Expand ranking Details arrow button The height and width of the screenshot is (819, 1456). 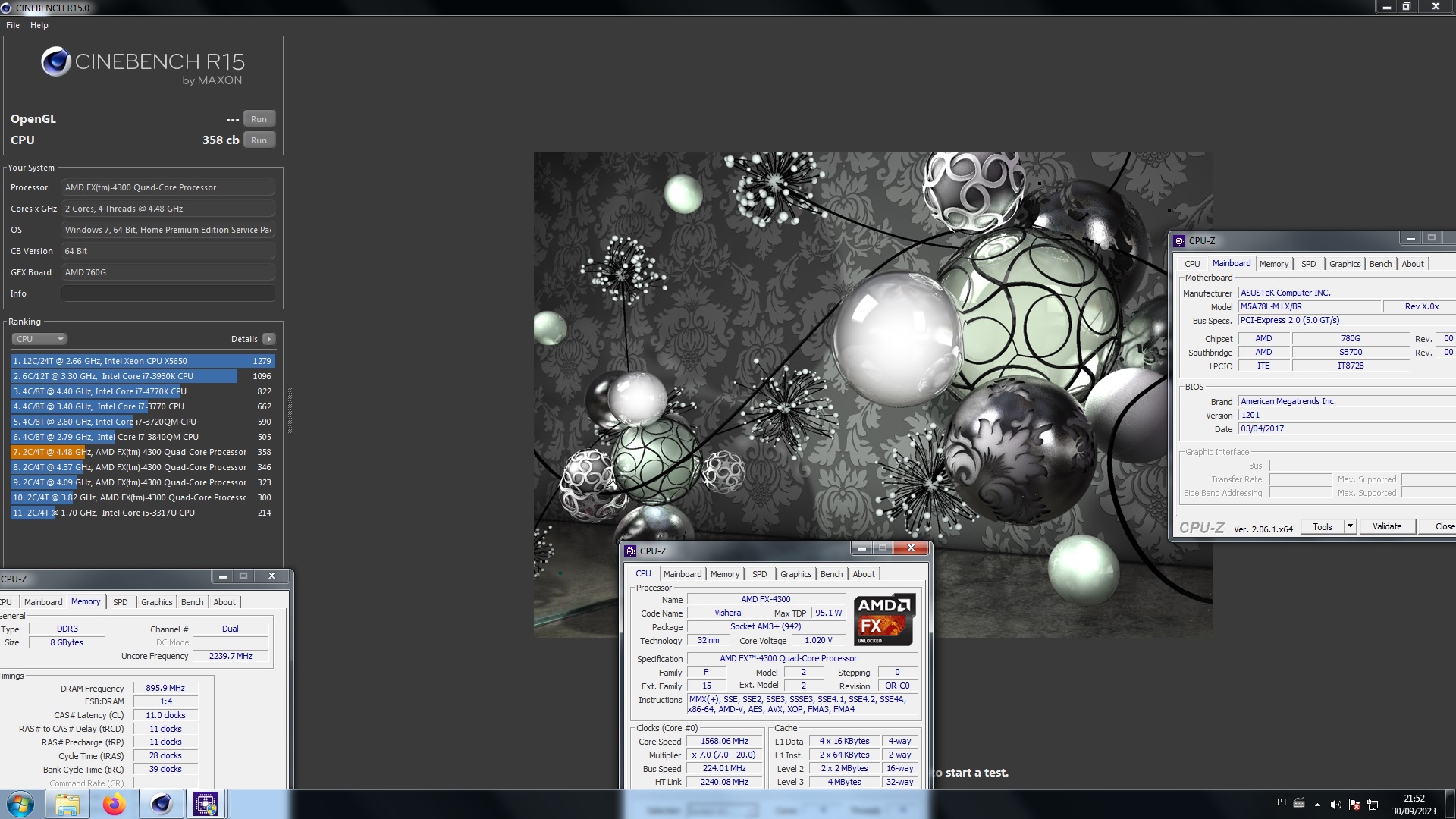click(x=269, y=339)
